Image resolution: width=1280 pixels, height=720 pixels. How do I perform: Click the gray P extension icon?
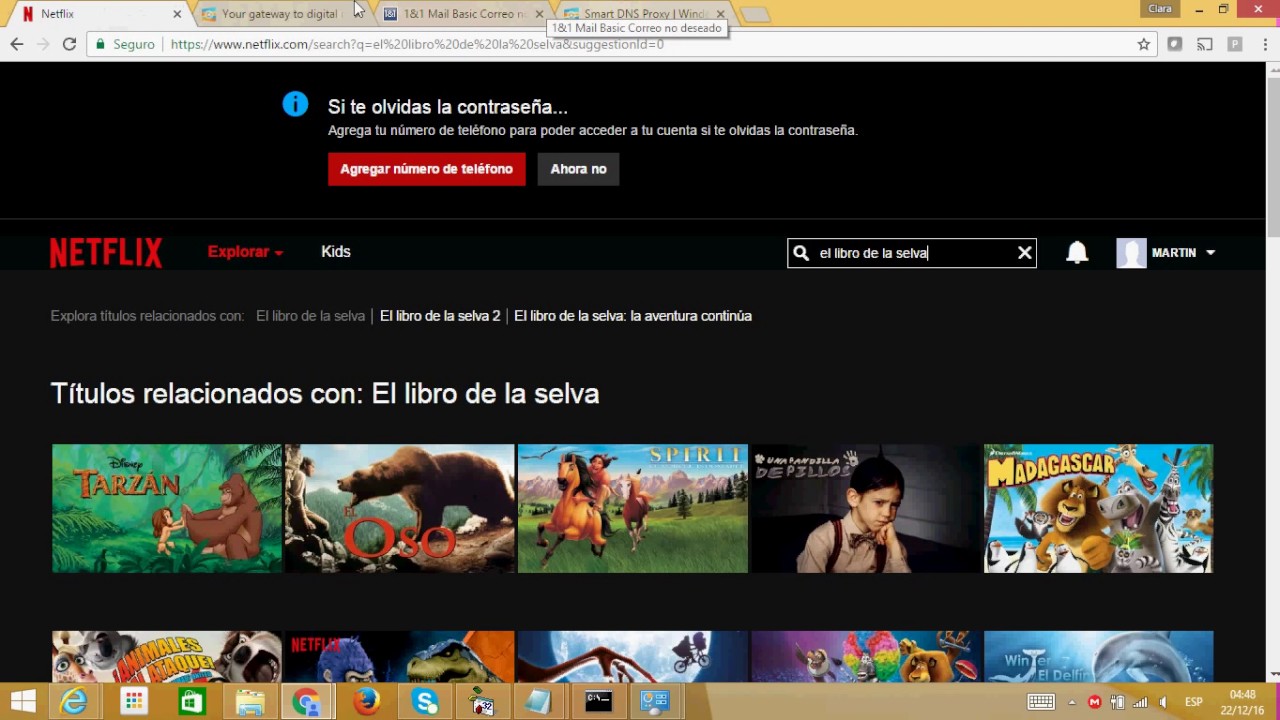point(1235,44)
